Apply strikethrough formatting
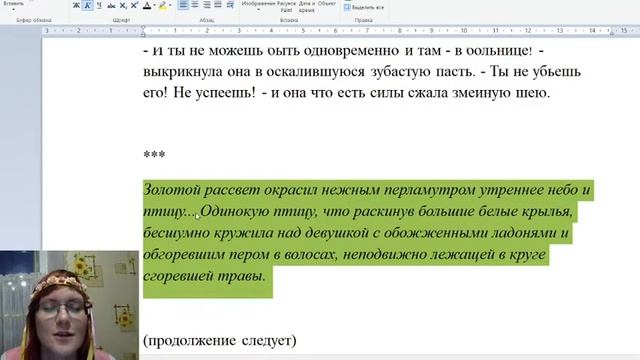The width and height of the screenshot is (640, 360). click(111, 5)
